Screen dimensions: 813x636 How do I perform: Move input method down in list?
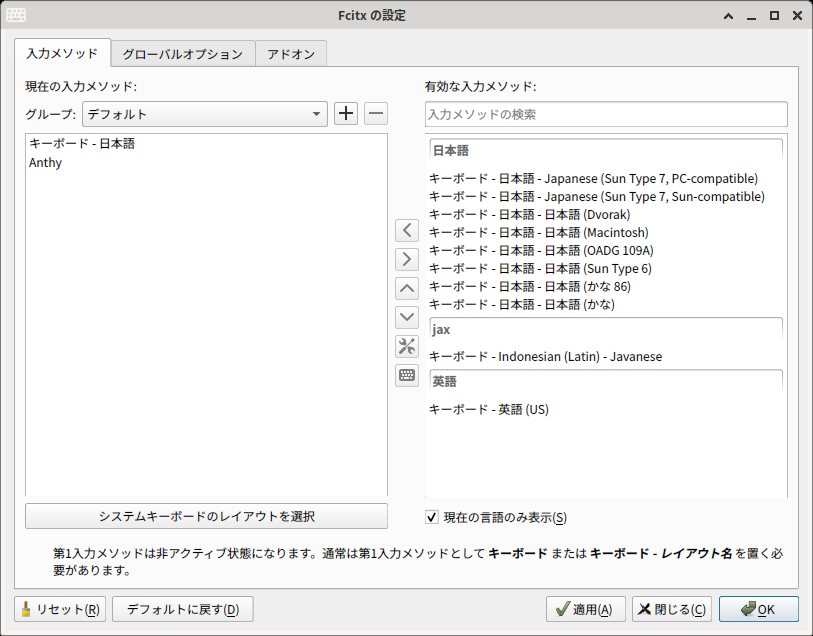[x=407, y=317]
